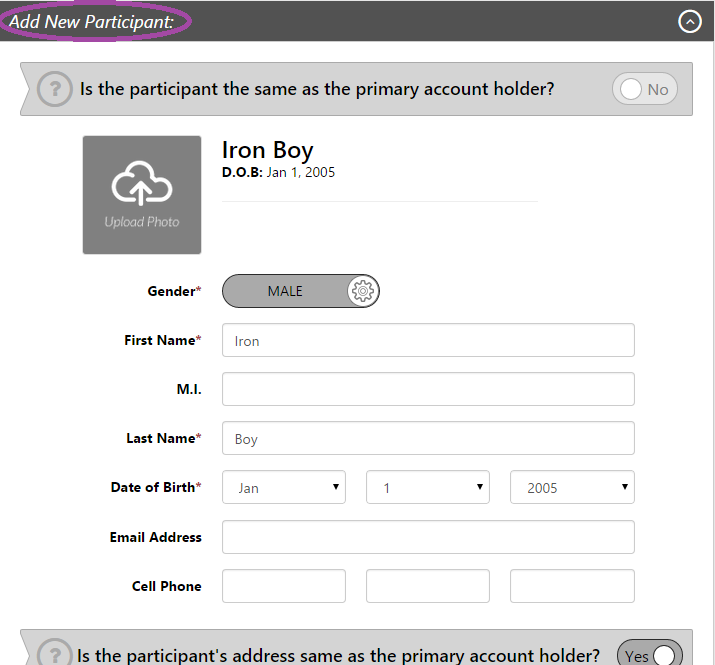
Task: Collapse the Add New Participant panel
Action: 690,21
